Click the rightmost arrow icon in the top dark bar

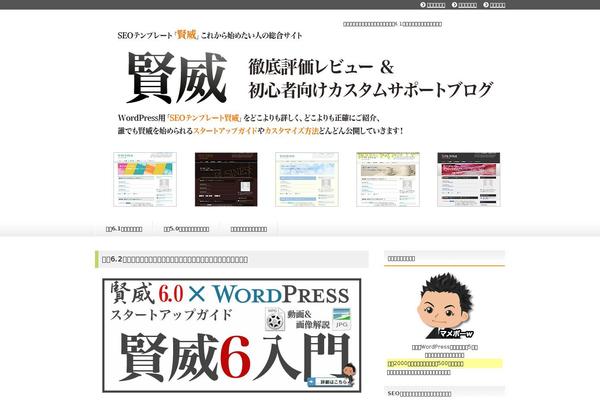[486, 5]
